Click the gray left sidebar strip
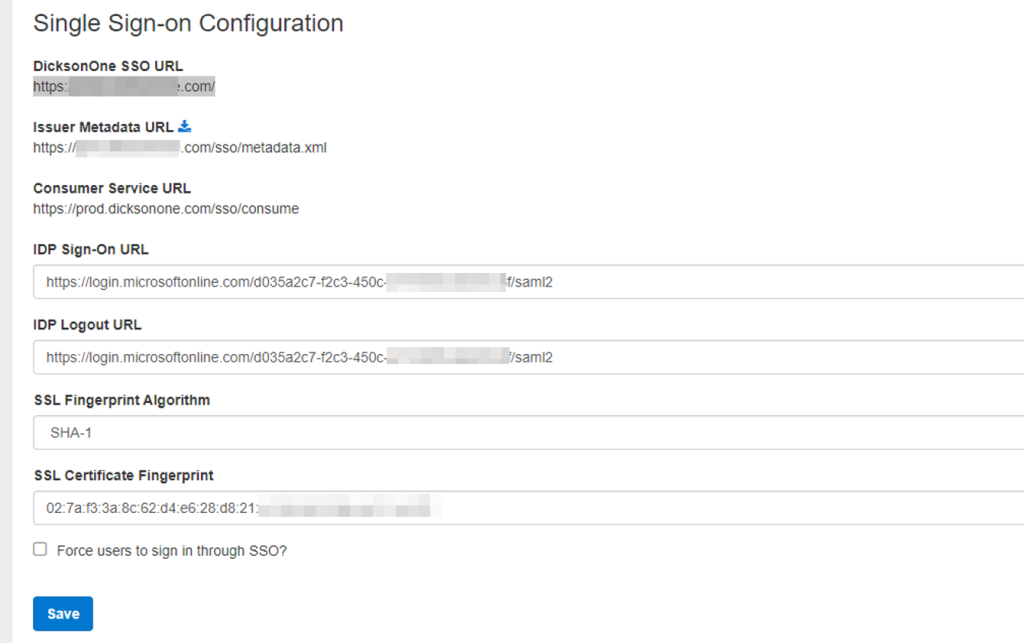 click(5, 320)
